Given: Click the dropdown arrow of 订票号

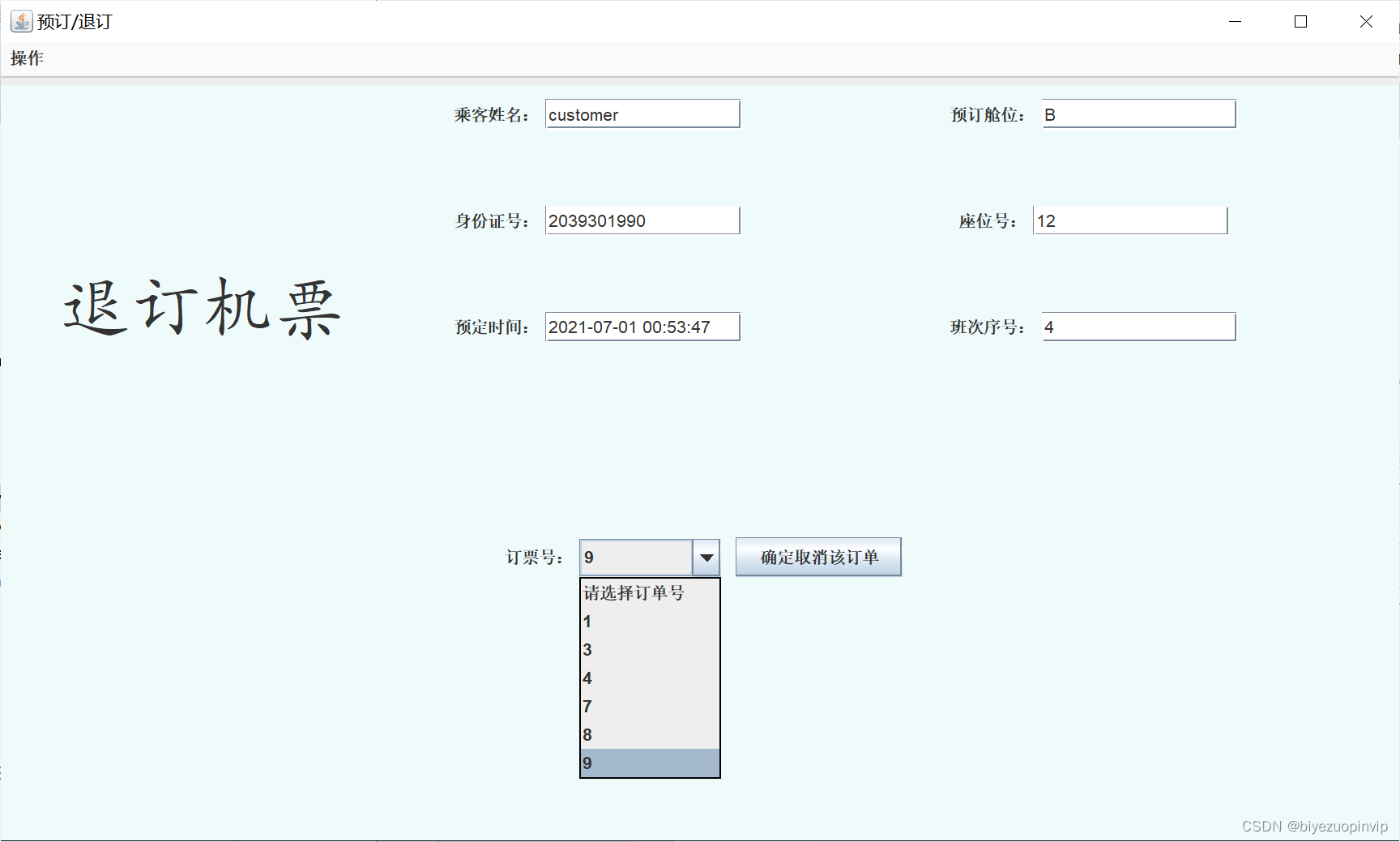Looking at the screenshot, I should coord(706,558).
